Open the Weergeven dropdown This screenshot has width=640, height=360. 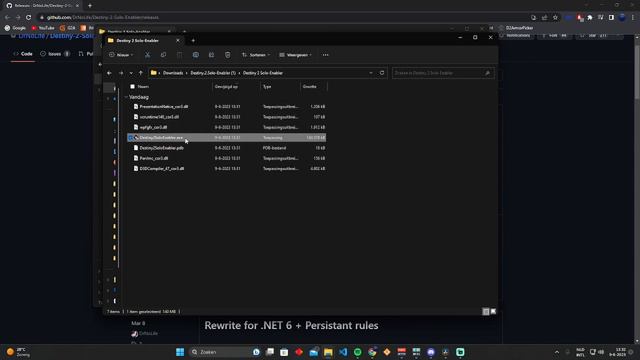pos(296,55)
